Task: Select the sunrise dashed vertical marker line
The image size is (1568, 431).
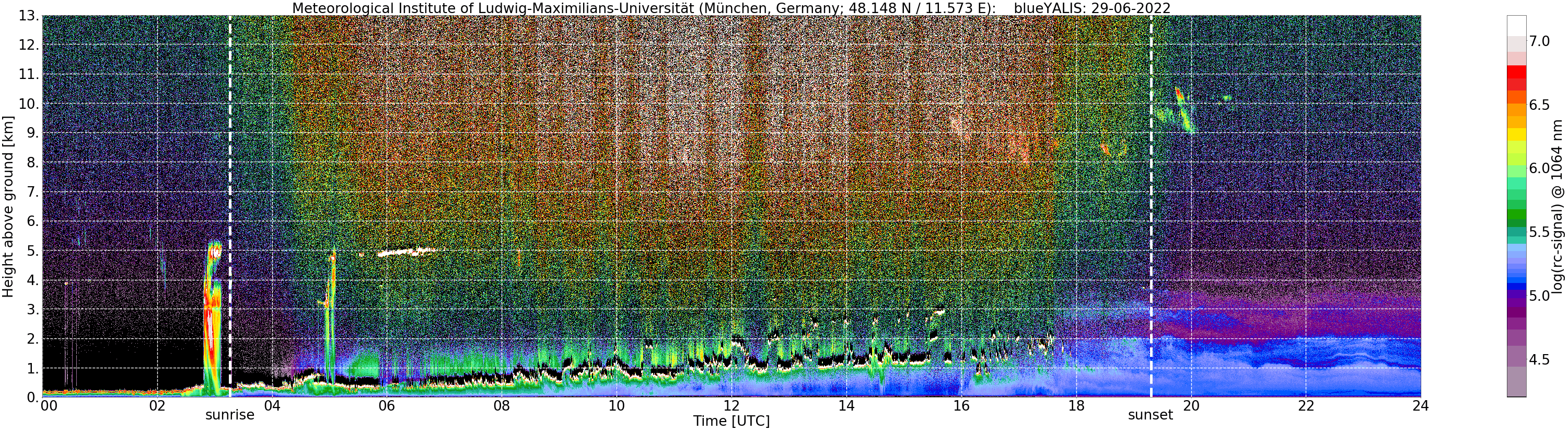Action: click(230, 206)
